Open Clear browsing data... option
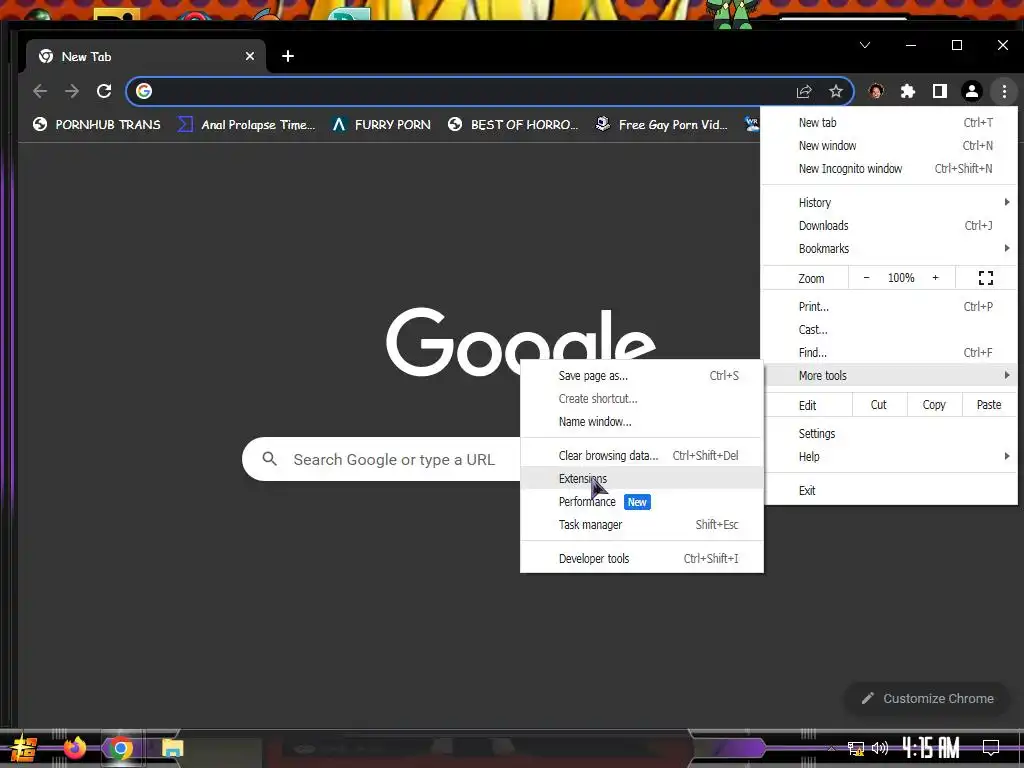 pyautogui.click(x=642, y=456)
